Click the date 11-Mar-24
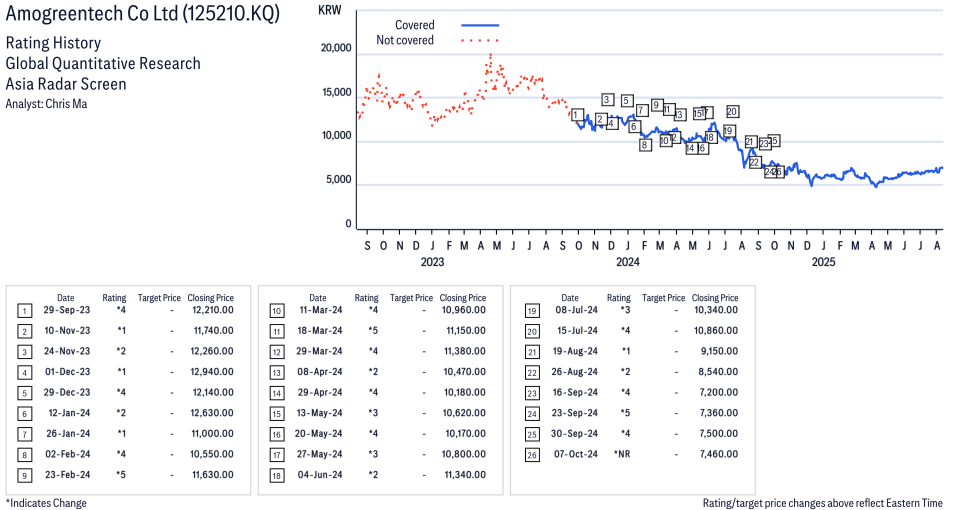 point(321,310)
